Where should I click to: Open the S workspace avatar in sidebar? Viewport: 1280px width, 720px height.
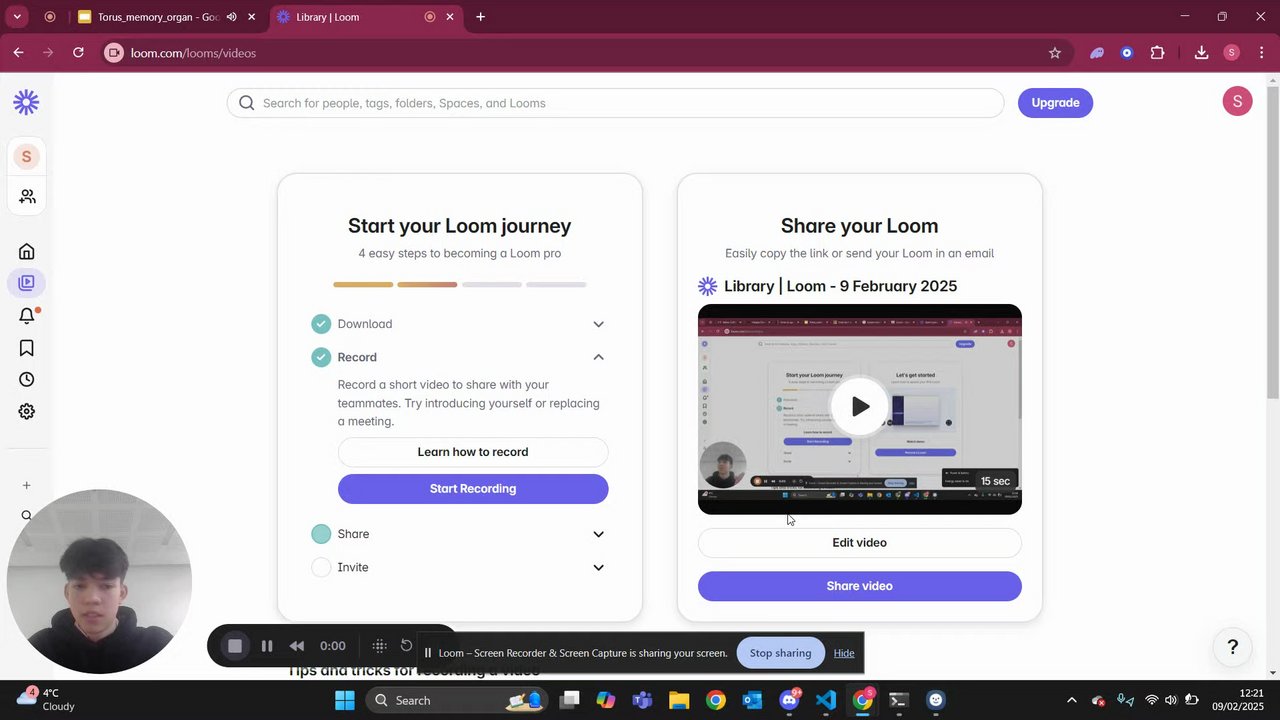(x=26, y=157)
